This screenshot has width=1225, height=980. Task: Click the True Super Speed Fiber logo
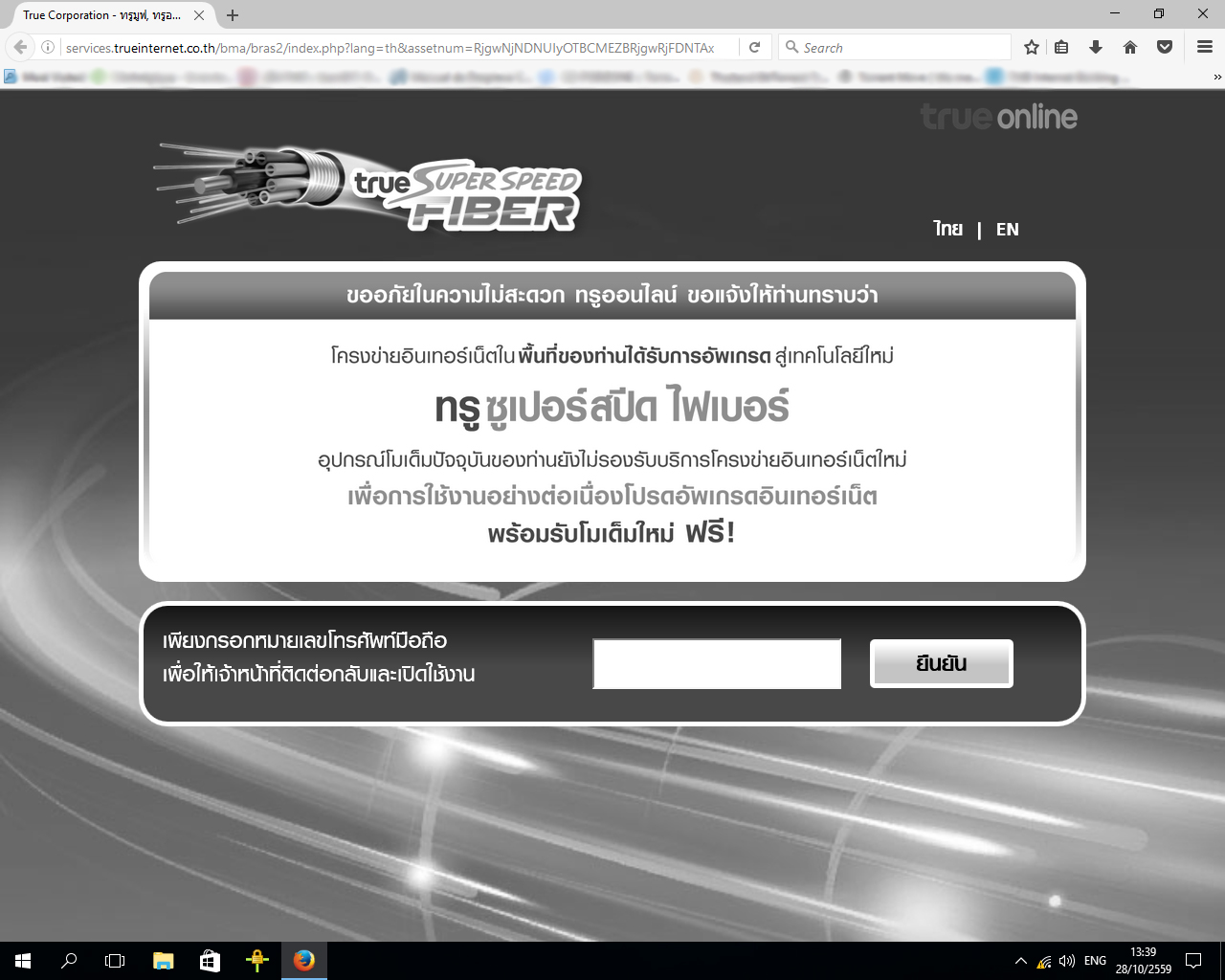pos(368,188)
